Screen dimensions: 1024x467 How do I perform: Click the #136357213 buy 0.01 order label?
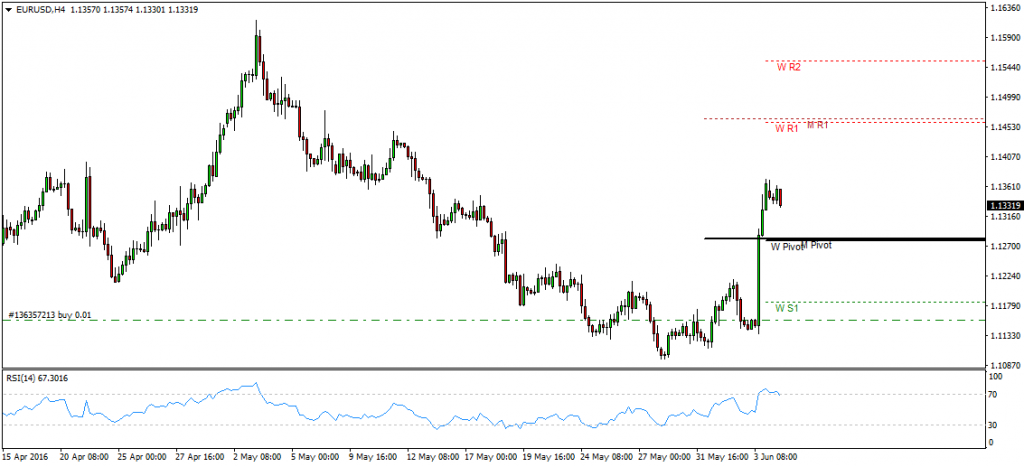[49, 315]
